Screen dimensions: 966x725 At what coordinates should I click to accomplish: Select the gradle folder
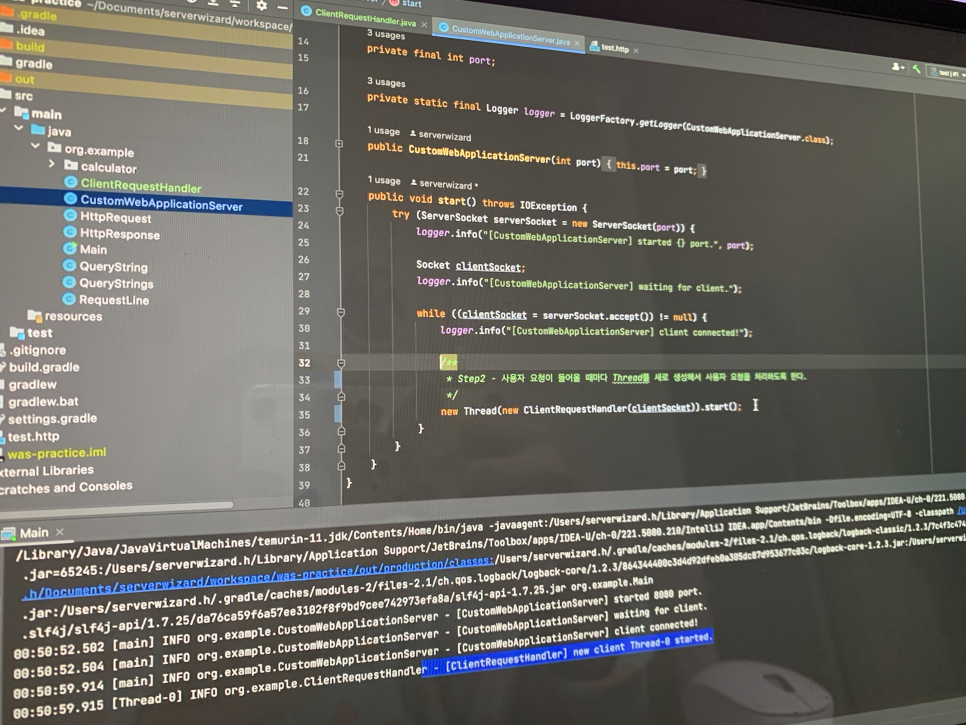(x=34, y=63)
